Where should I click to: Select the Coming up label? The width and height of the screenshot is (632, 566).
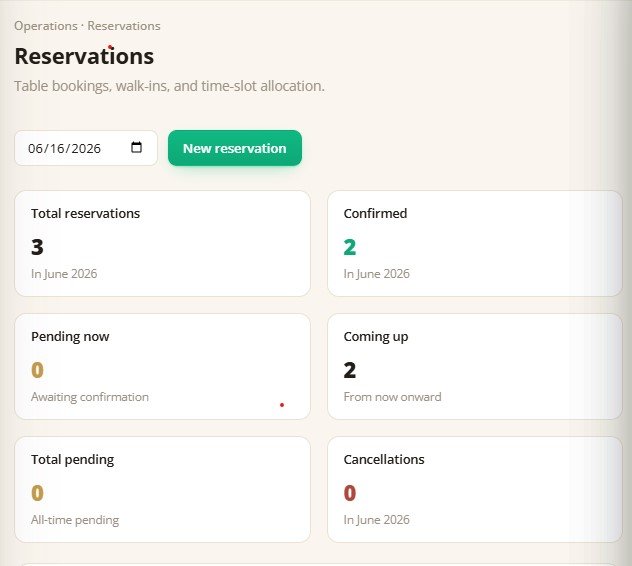376,336
